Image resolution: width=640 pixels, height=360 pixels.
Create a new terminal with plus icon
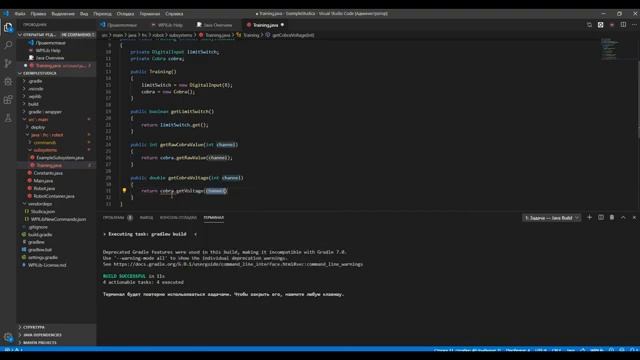click(589, 218)
